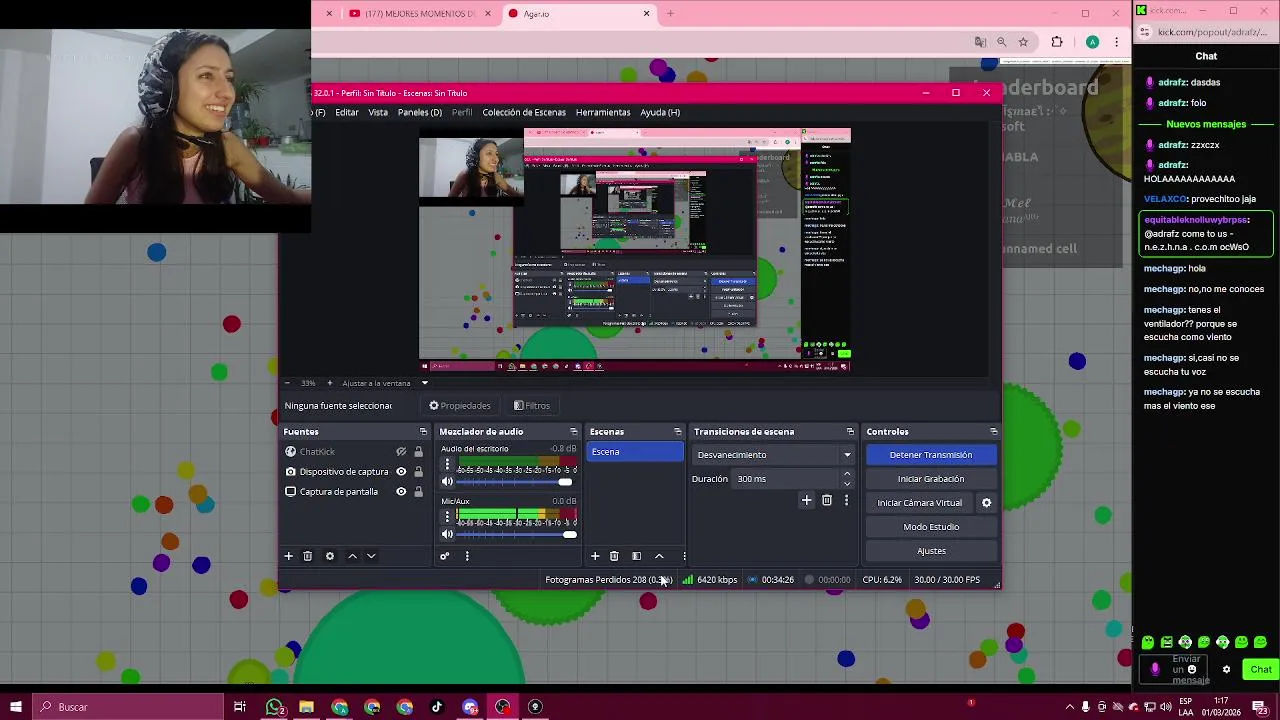Delete scene using Escenas trash icon
Image resolution: width=1280 pixels, height=720 pixels.
pyautogui.click(x=614, y=556)
